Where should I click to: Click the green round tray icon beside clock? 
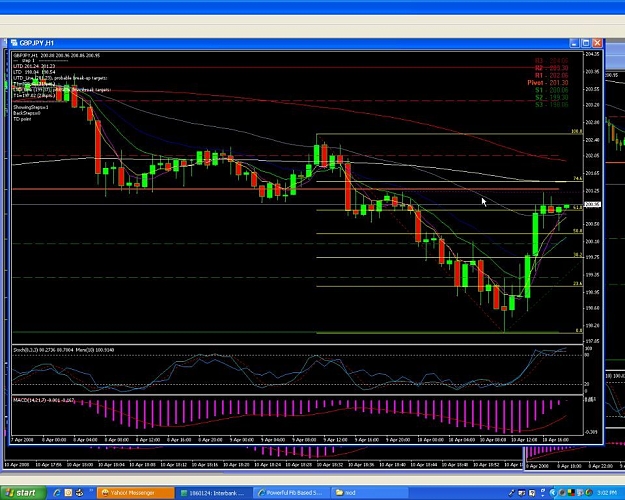pyautogui.click(x=589, y=493)
